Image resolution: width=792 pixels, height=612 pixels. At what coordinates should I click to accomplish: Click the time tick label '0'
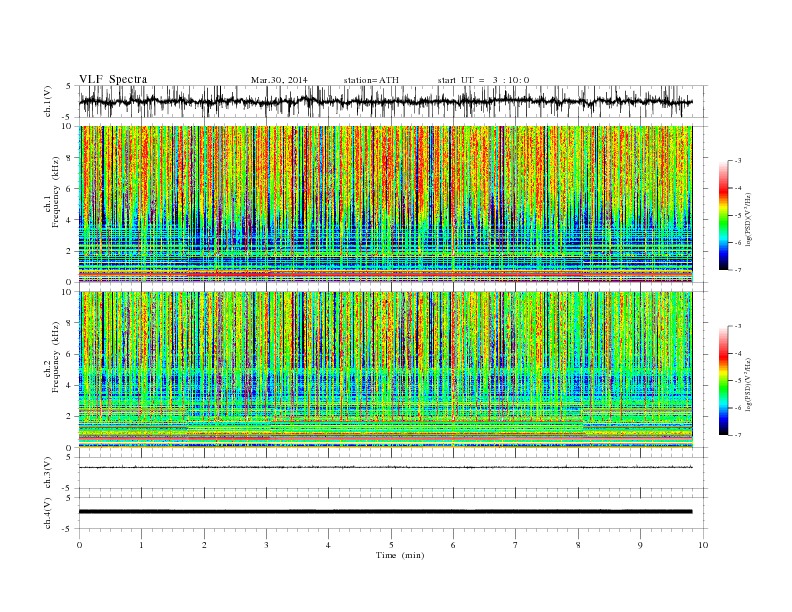[79, 545]
